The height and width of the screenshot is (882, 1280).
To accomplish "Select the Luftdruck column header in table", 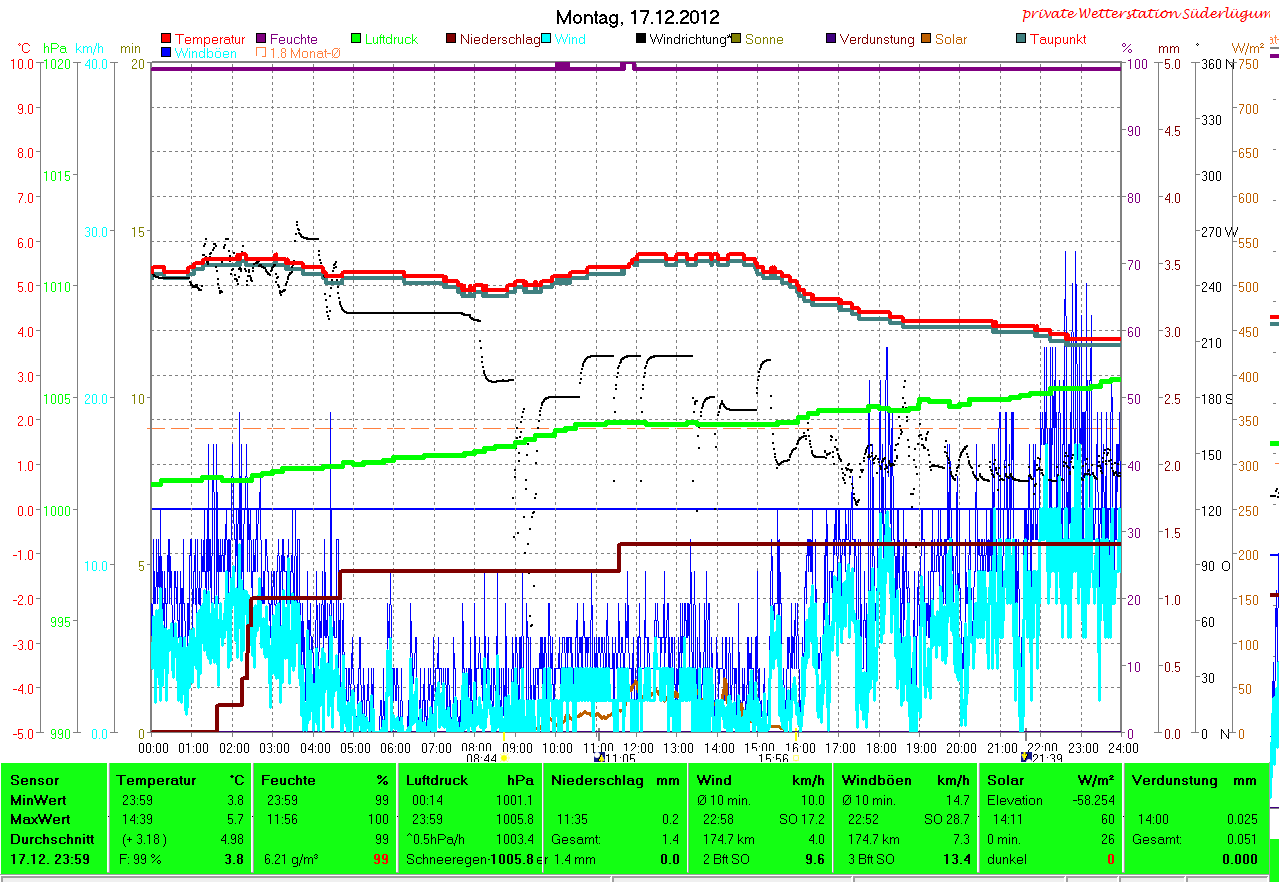I will point(436,780).
